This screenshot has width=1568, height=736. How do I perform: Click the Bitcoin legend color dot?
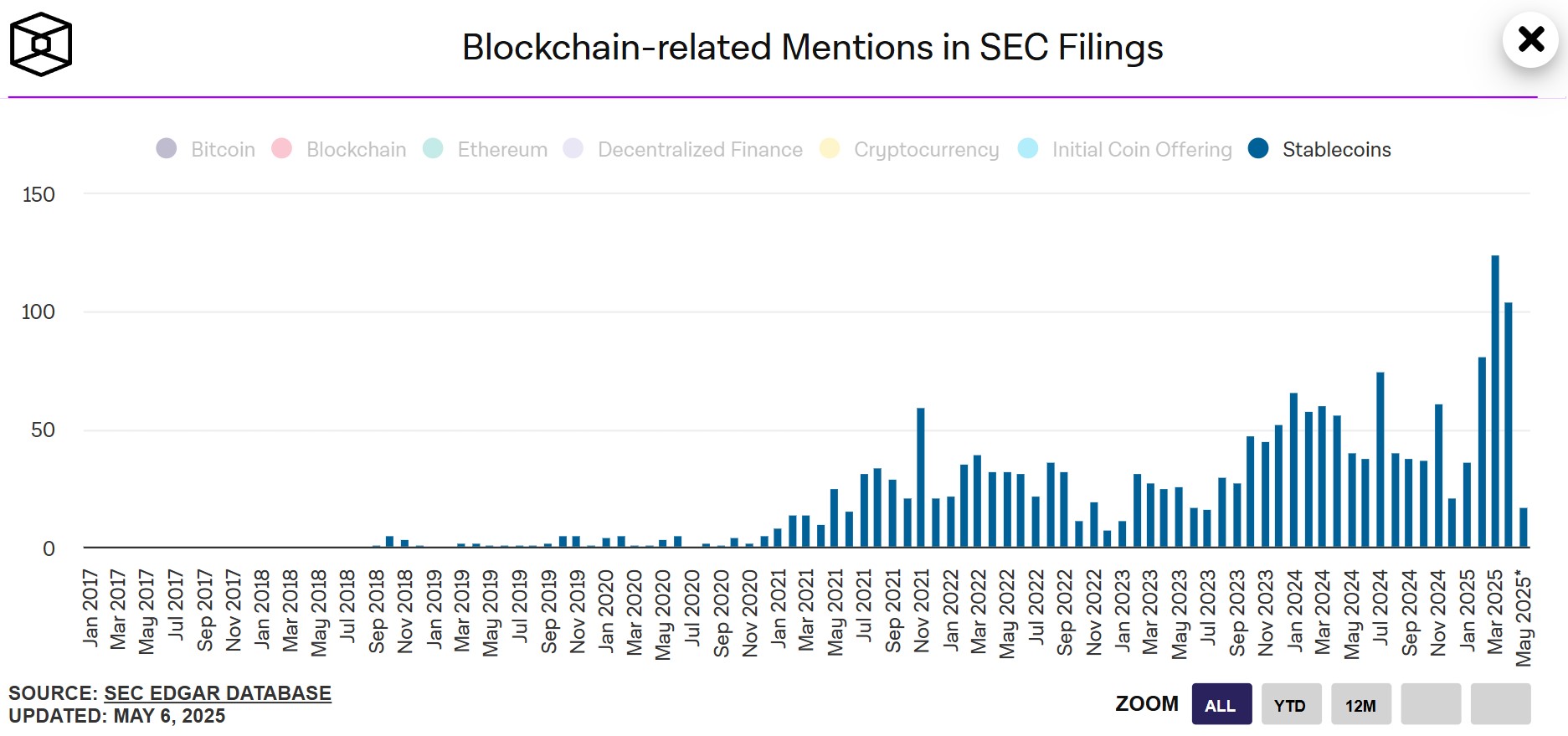[167, 148]
